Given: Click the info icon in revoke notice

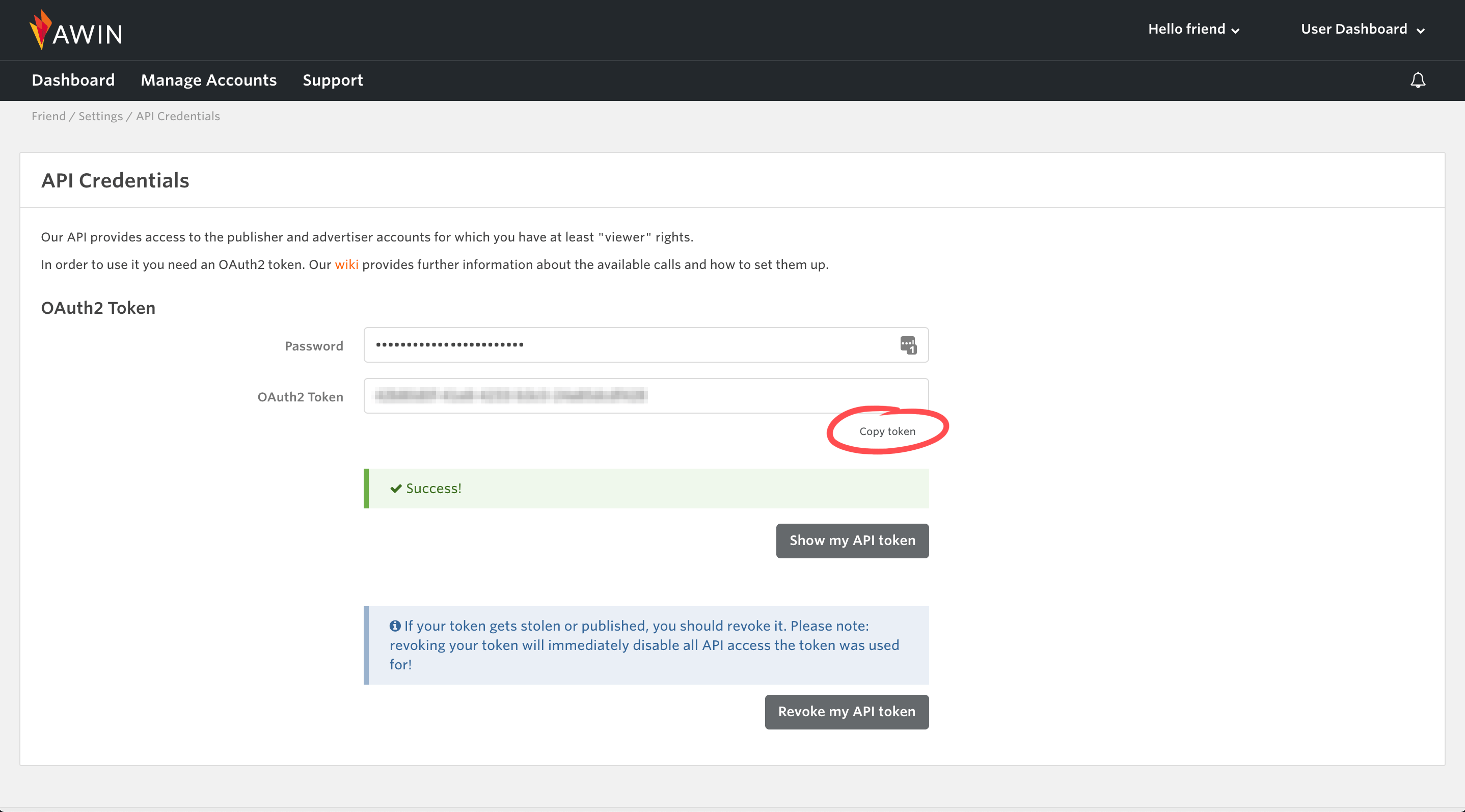Looking at the screenshot, I should pyautogui.click(x=395, y=626).
